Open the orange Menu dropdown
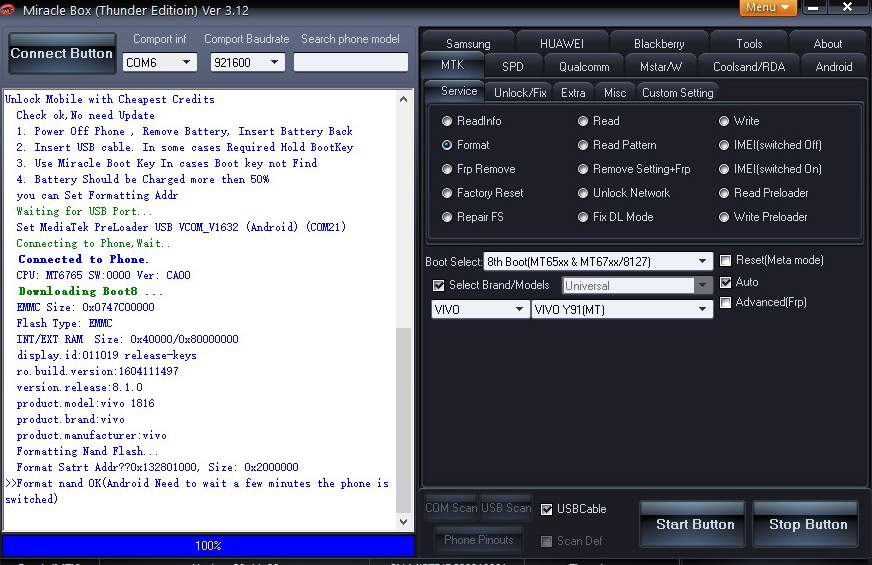This screenshot has width=872, height=565. coord(767,7)
